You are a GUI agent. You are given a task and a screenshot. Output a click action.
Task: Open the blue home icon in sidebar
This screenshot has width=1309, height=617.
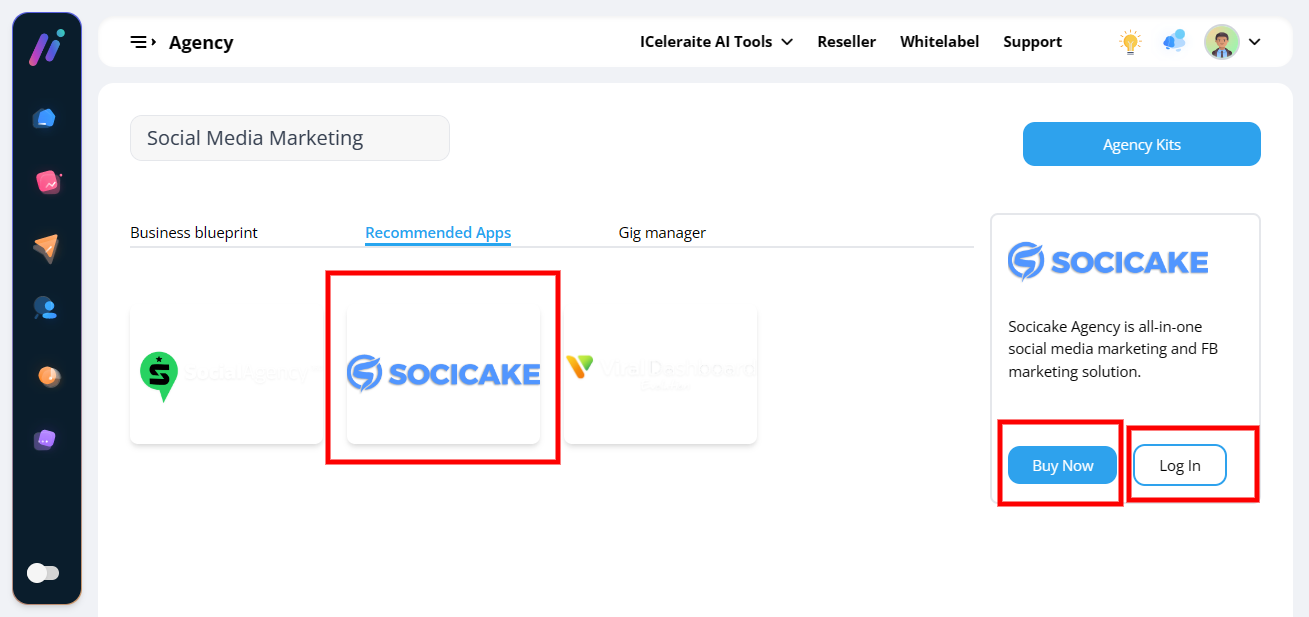tap(44, 119)
